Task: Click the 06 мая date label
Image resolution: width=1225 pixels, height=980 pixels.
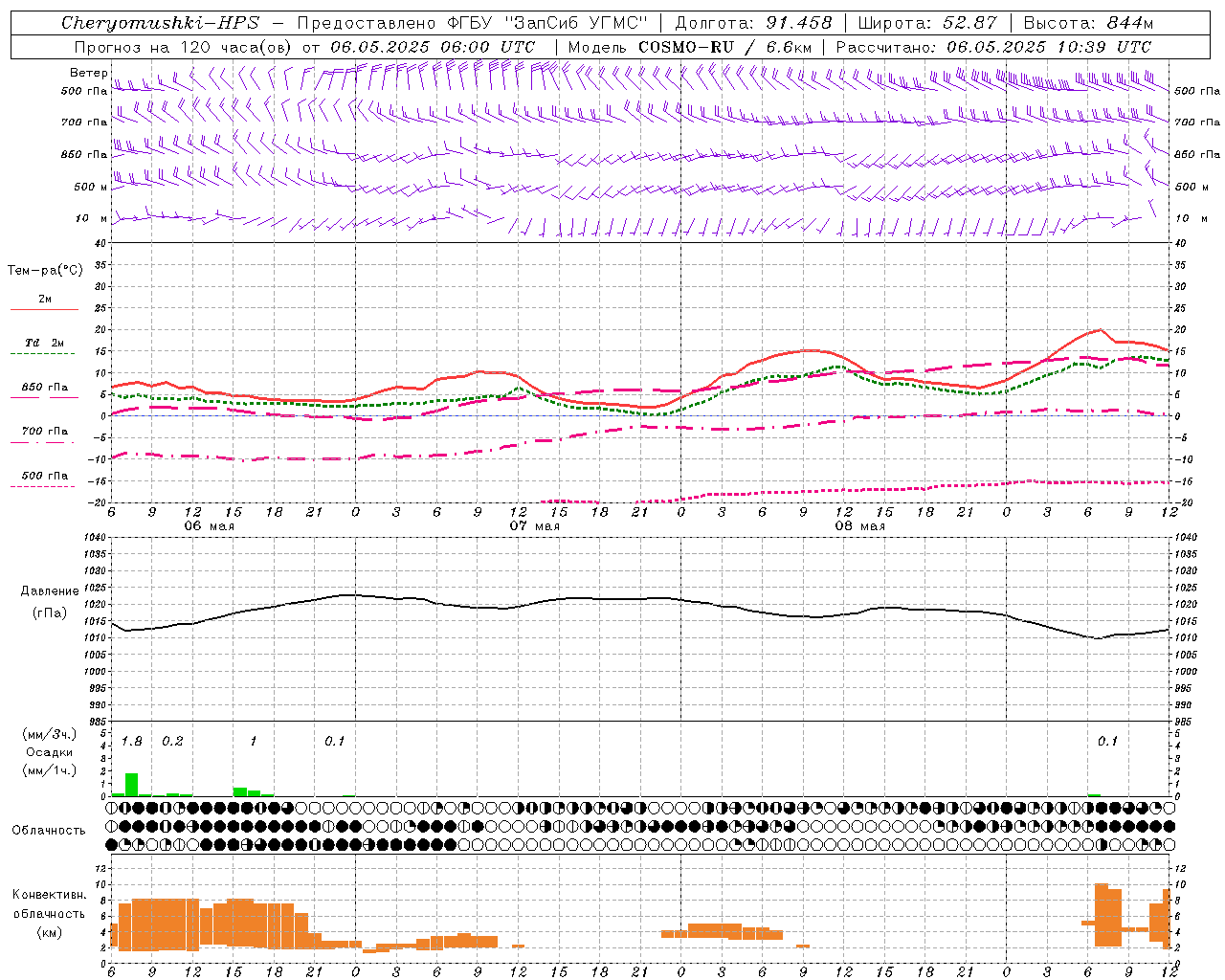Action: pos(209,525)
